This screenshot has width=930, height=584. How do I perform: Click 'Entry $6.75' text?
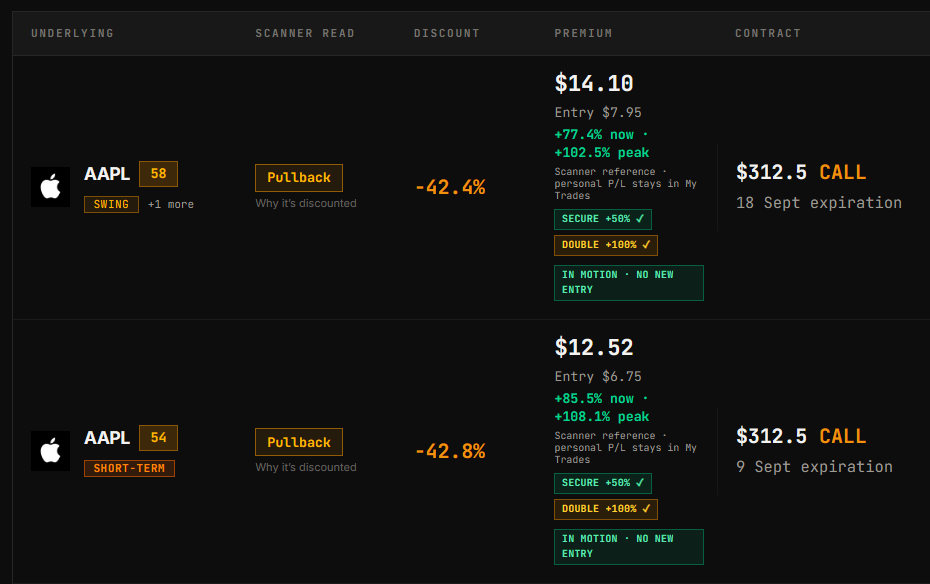click(598, 376)
